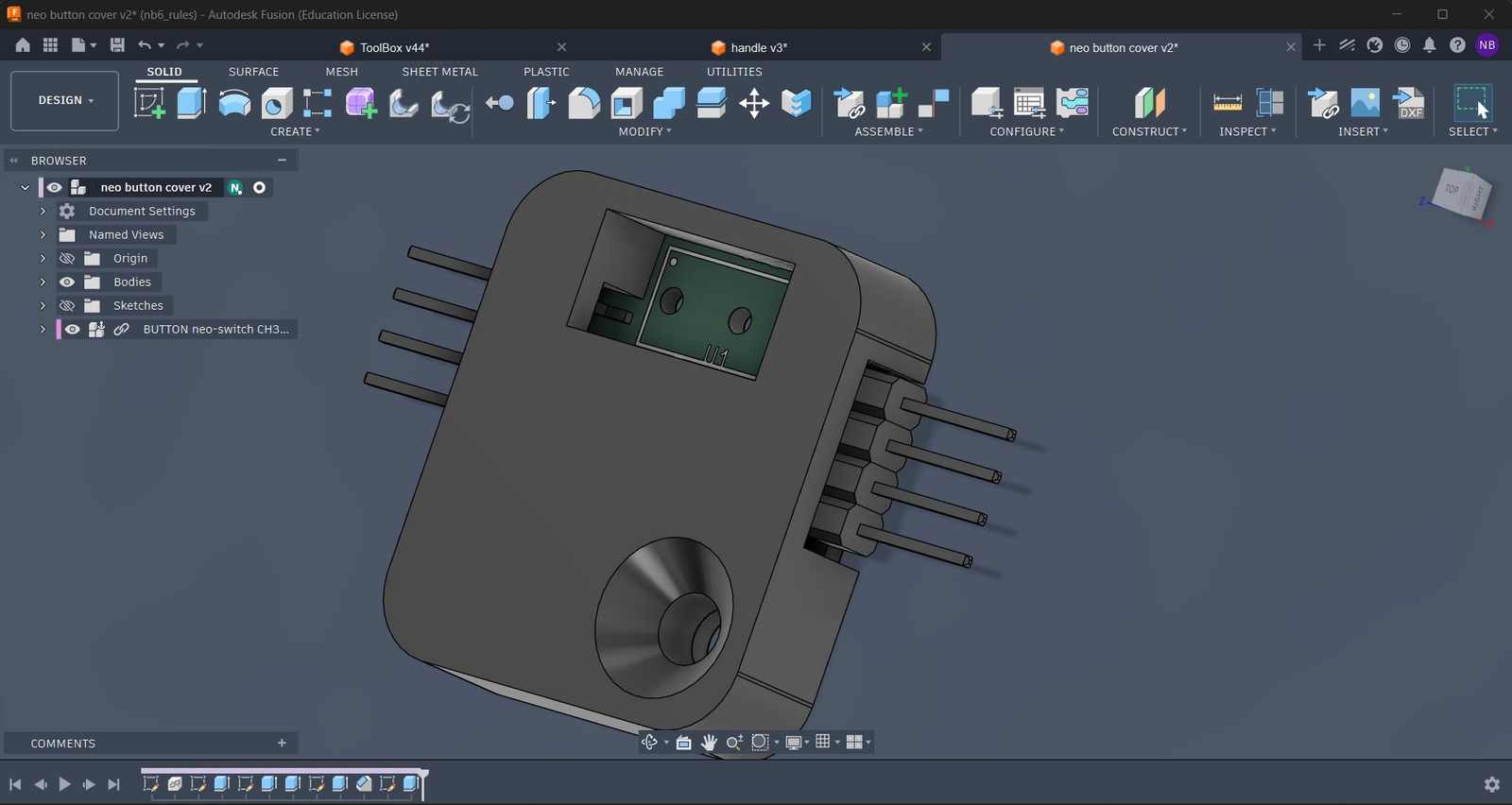Image resolution: width=1512 pixels, height=805 pixels.
Task: Switch to the ToolBox v44 document tab
Action: click(385, 47)
